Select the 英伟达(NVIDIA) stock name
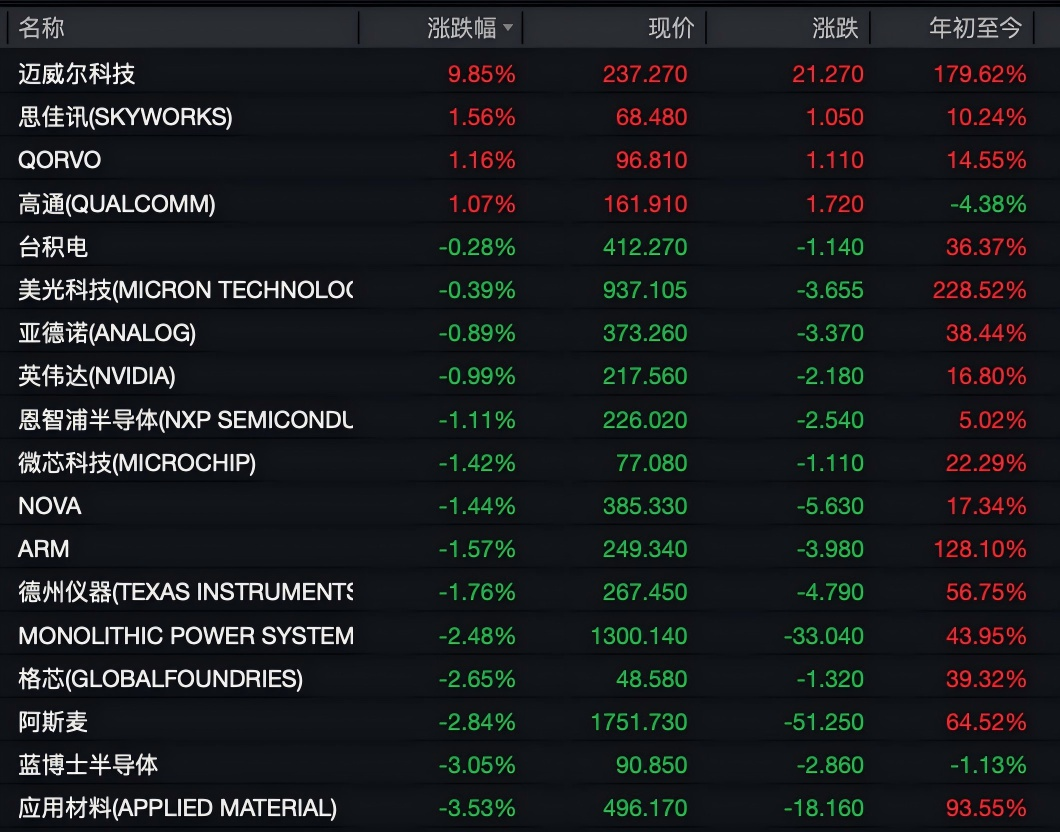1060x832 pixels. (x=97, y=376)
